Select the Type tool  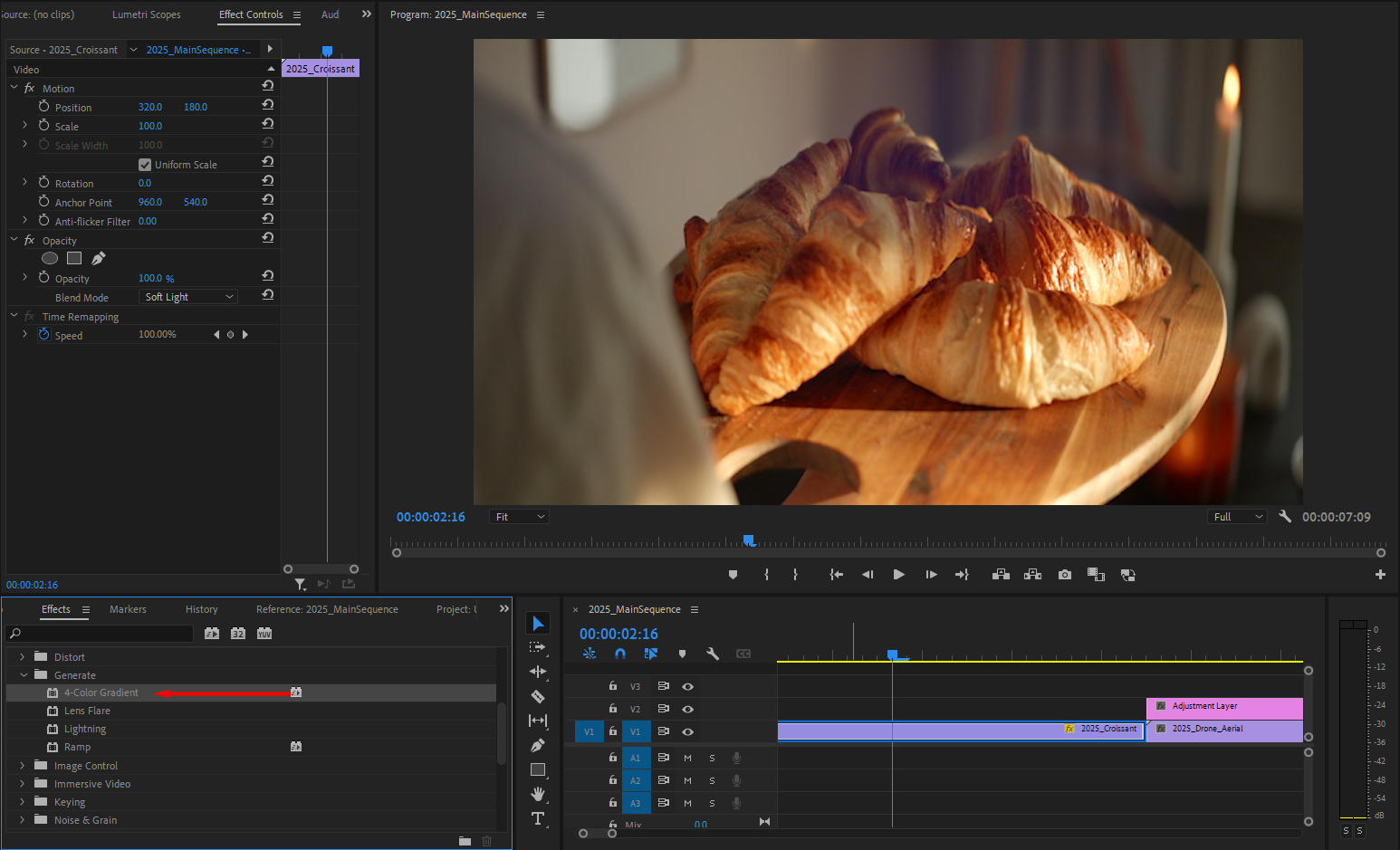pos(538,818)
